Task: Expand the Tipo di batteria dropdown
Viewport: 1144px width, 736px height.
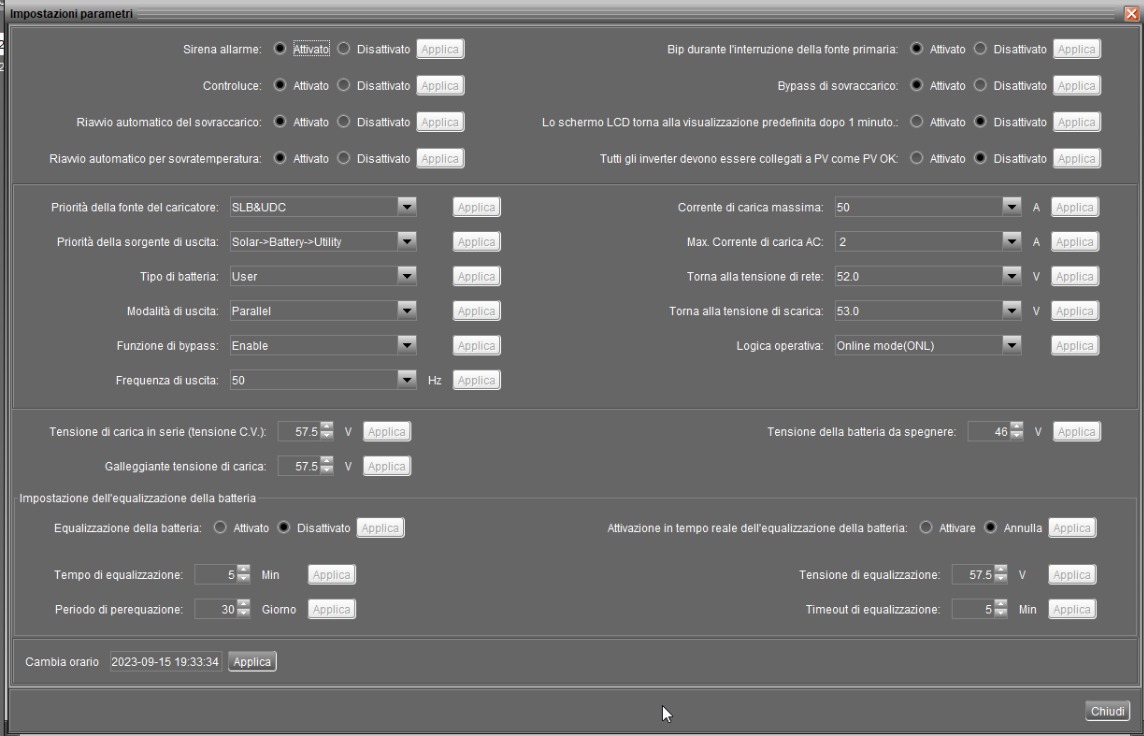Action: coord(406,276)
